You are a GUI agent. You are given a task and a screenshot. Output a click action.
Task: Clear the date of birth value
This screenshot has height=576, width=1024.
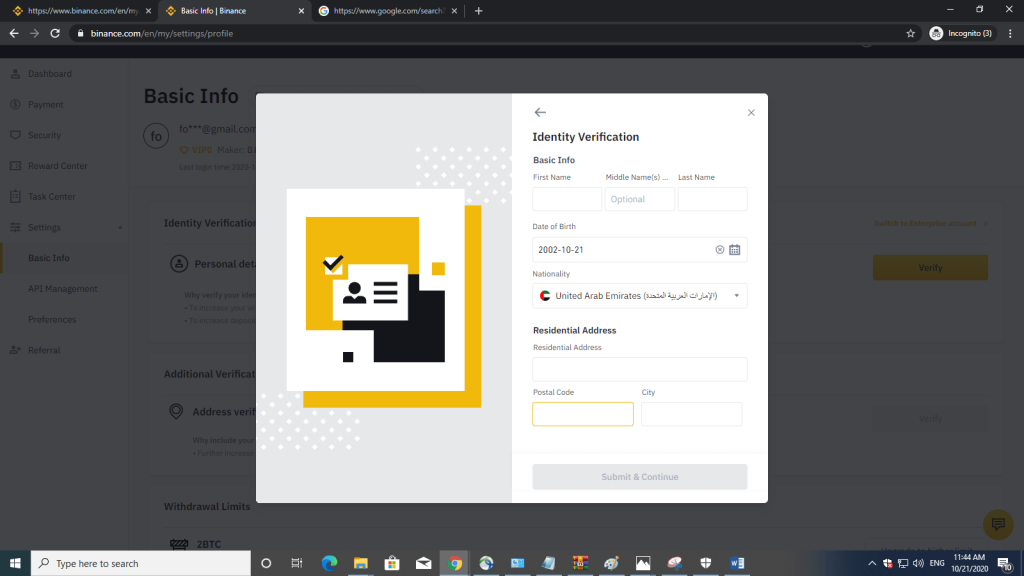720,249
